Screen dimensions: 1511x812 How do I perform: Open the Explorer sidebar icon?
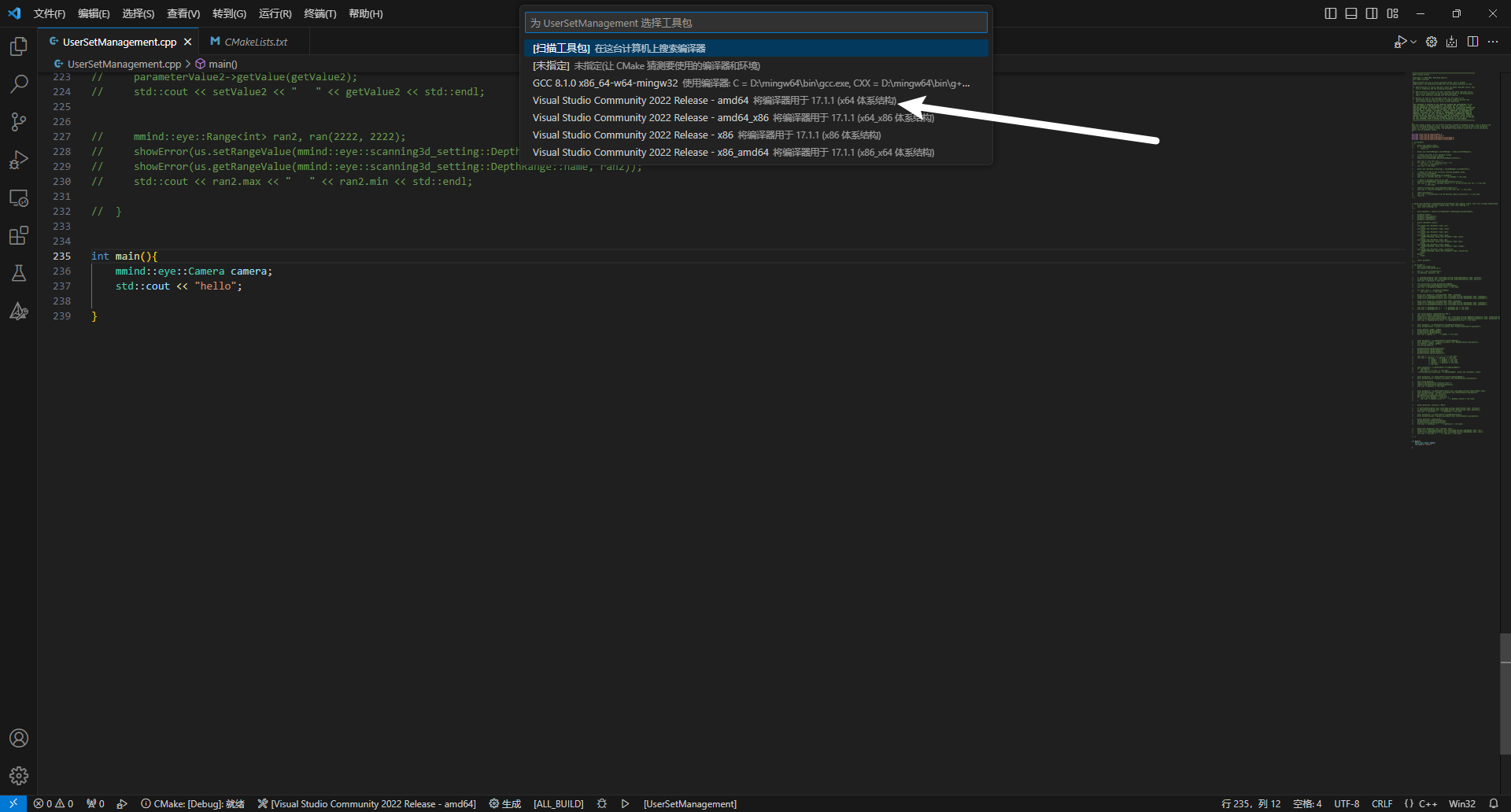point(19,46)
